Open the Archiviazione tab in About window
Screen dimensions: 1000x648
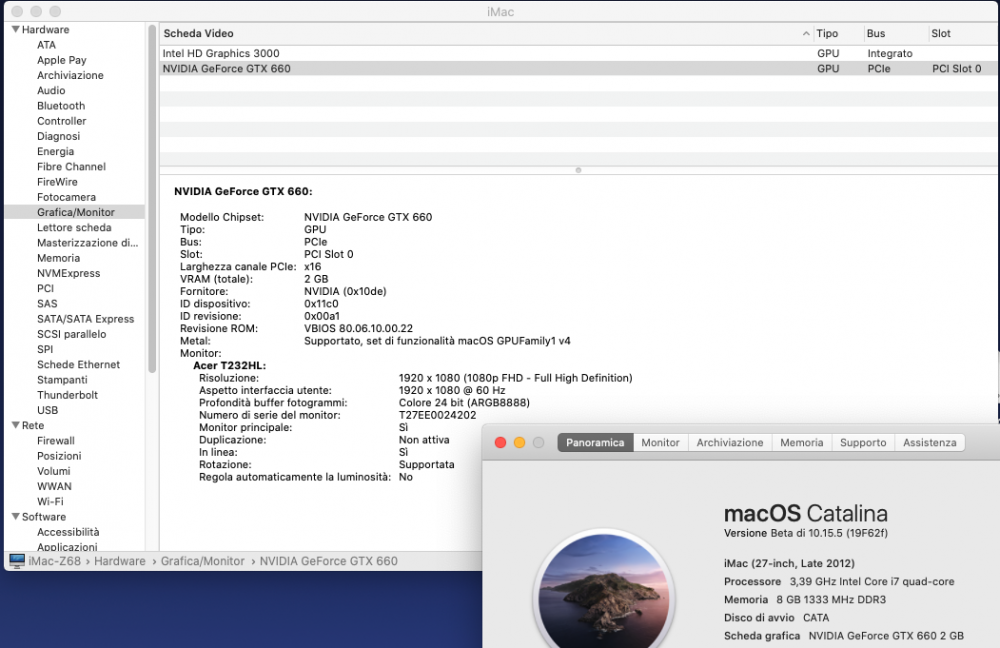point(730,442)
